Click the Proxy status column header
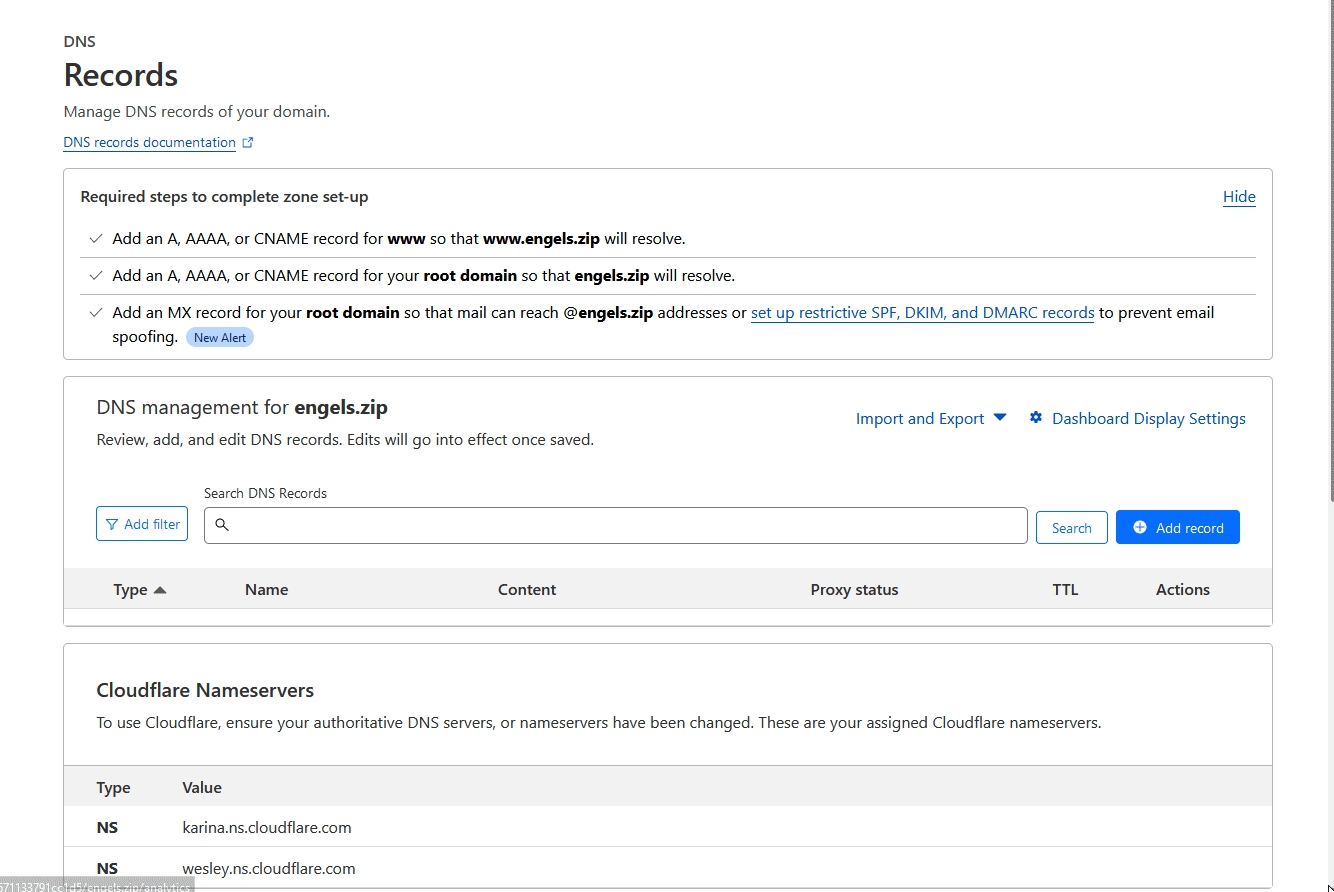1334x892 pixels. [x=854, y=590]
